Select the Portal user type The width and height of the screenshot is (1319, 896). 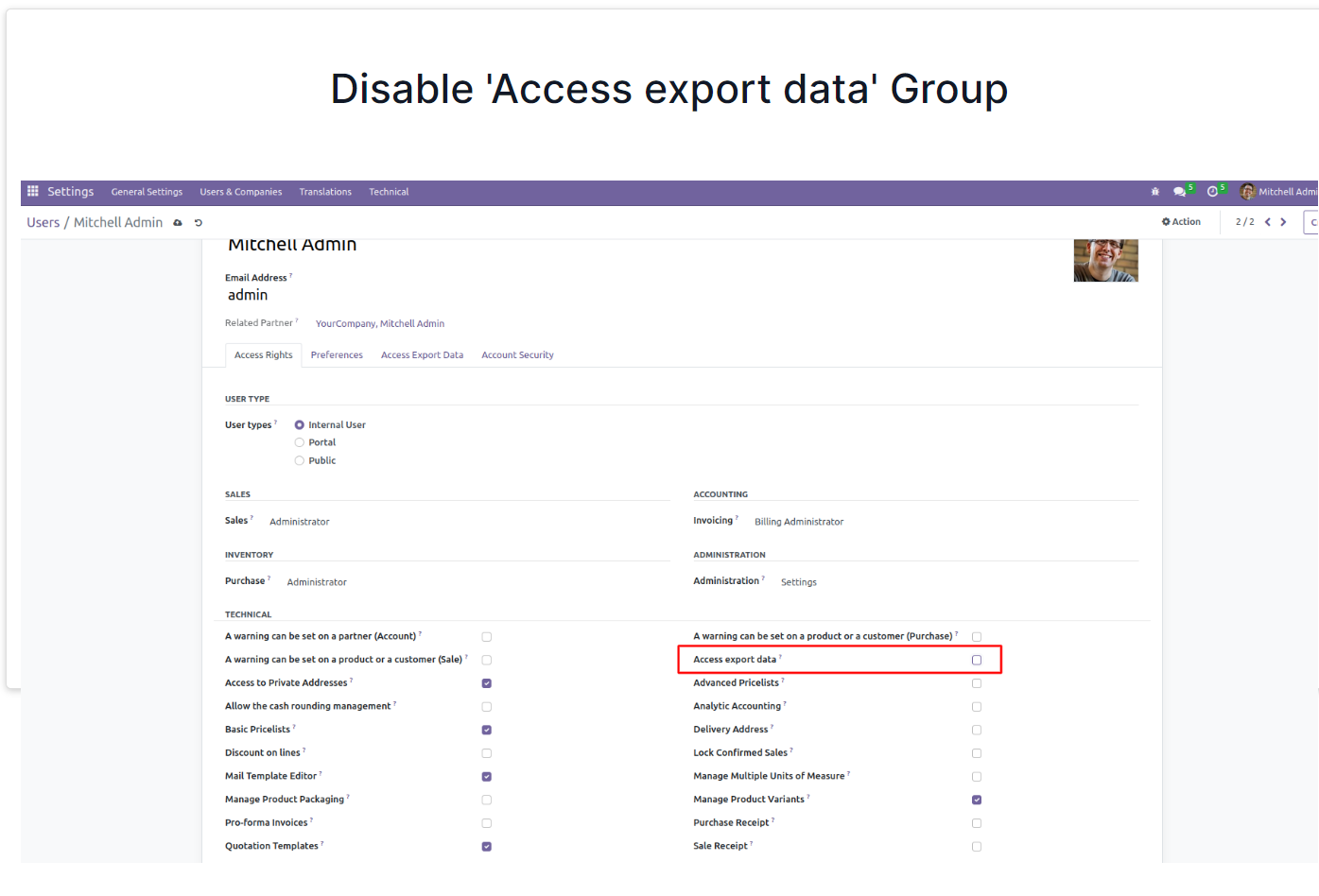[300, 442]
